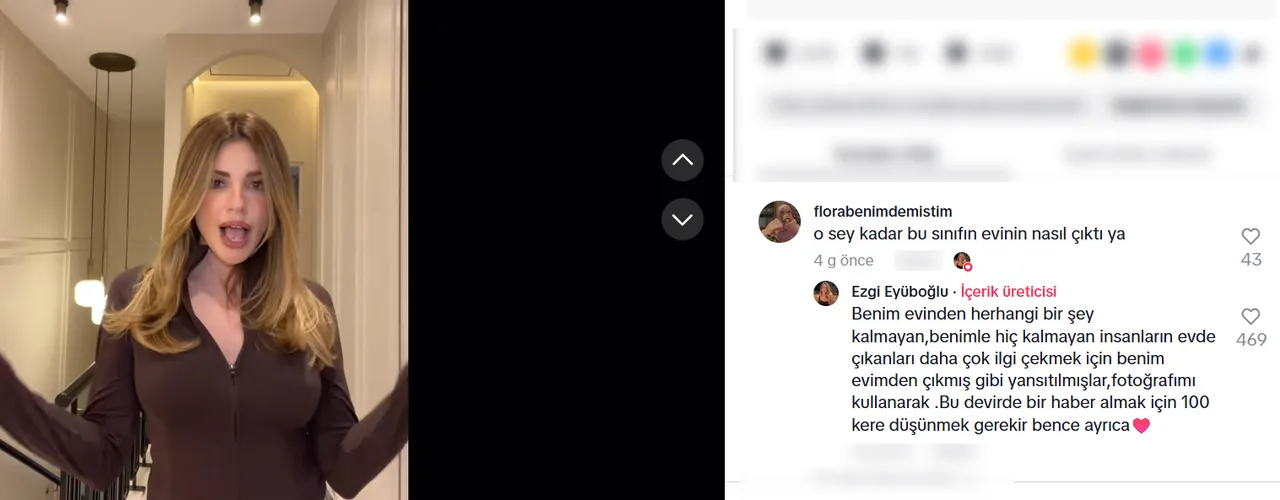Pause the video by clicking the player
The height and width of the screenshot is (500, 1280).
[x=204, y=250]
